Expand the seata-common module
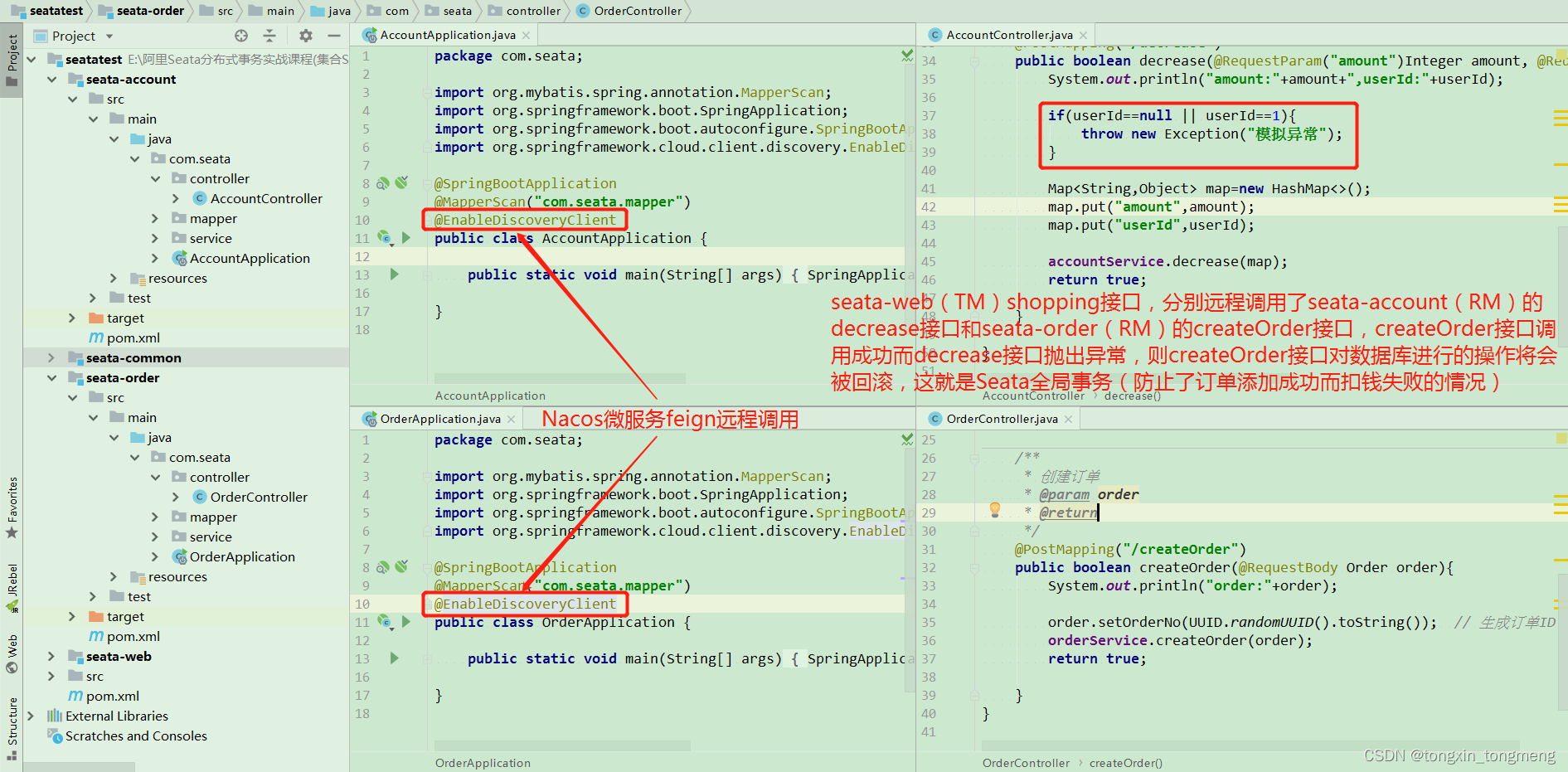Screen dimensions: 1568x772 (52, 358)
